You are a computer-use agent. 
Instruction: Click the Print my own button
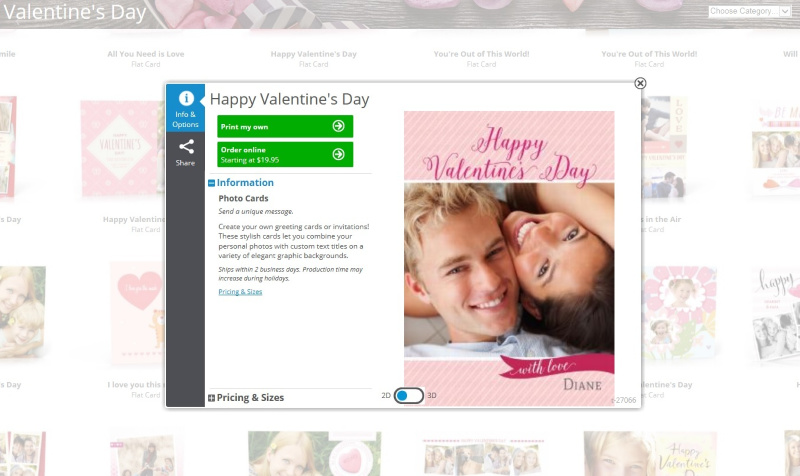click(285, 127)
